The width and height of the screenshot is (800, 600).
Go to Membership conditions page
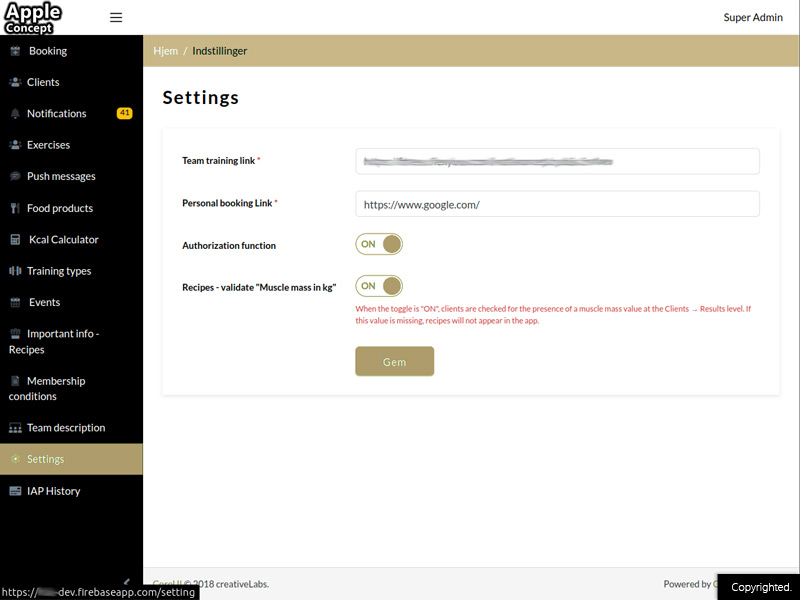tap(55, 388)
